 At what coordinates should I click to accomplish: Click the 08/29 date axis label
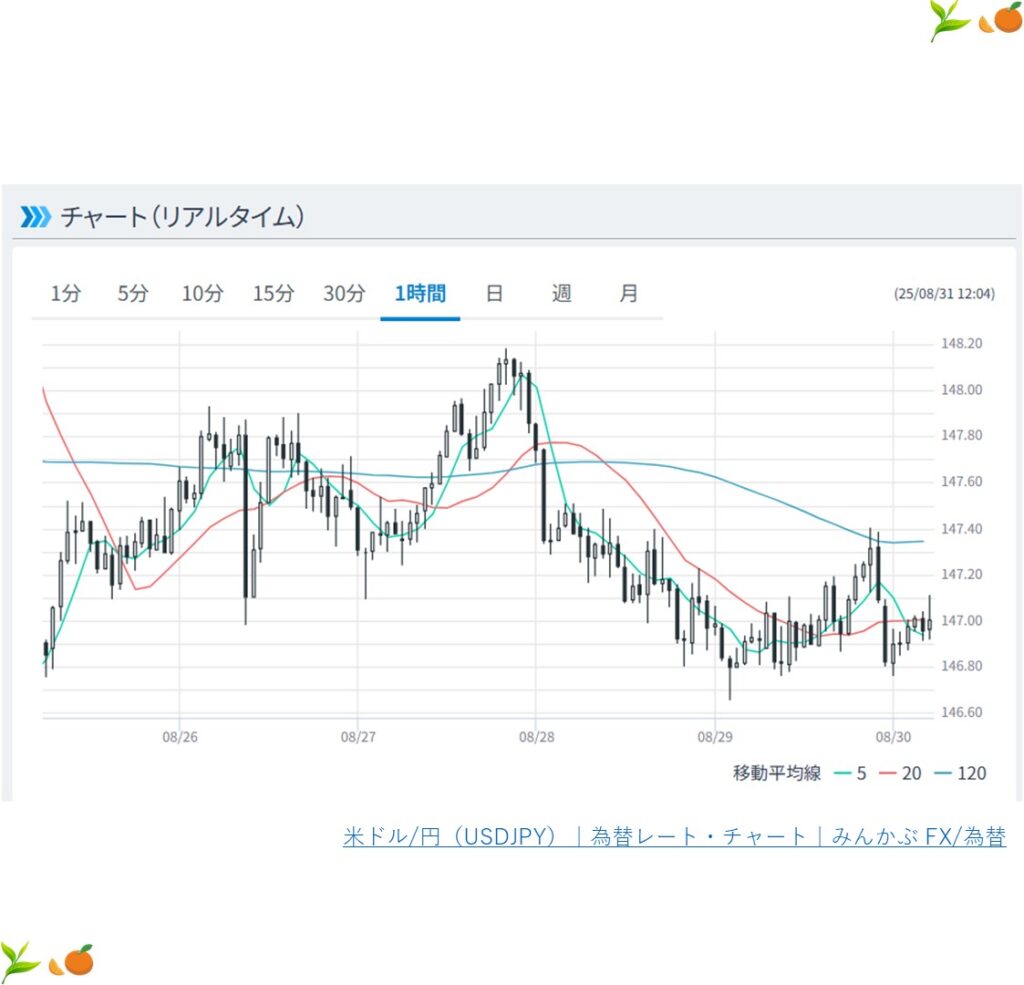coord(714,737)
